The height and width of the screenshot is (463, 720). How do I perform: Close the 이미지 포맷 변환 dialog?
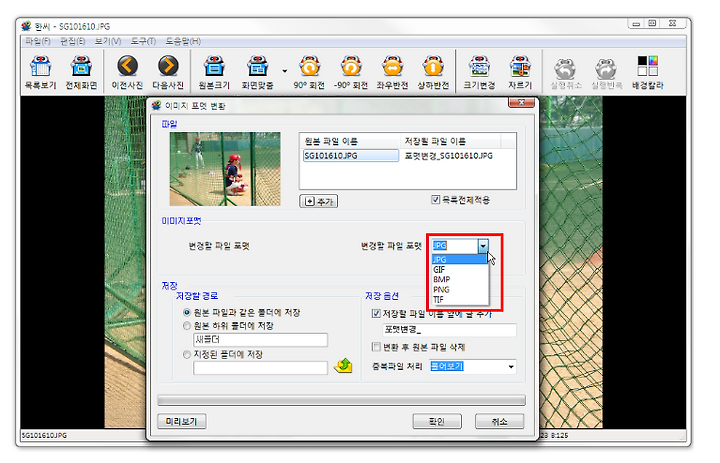click(522, 102)
